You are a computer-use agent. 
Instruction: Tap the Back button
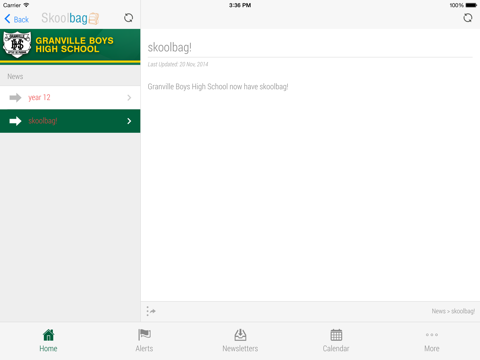(17, 19)
